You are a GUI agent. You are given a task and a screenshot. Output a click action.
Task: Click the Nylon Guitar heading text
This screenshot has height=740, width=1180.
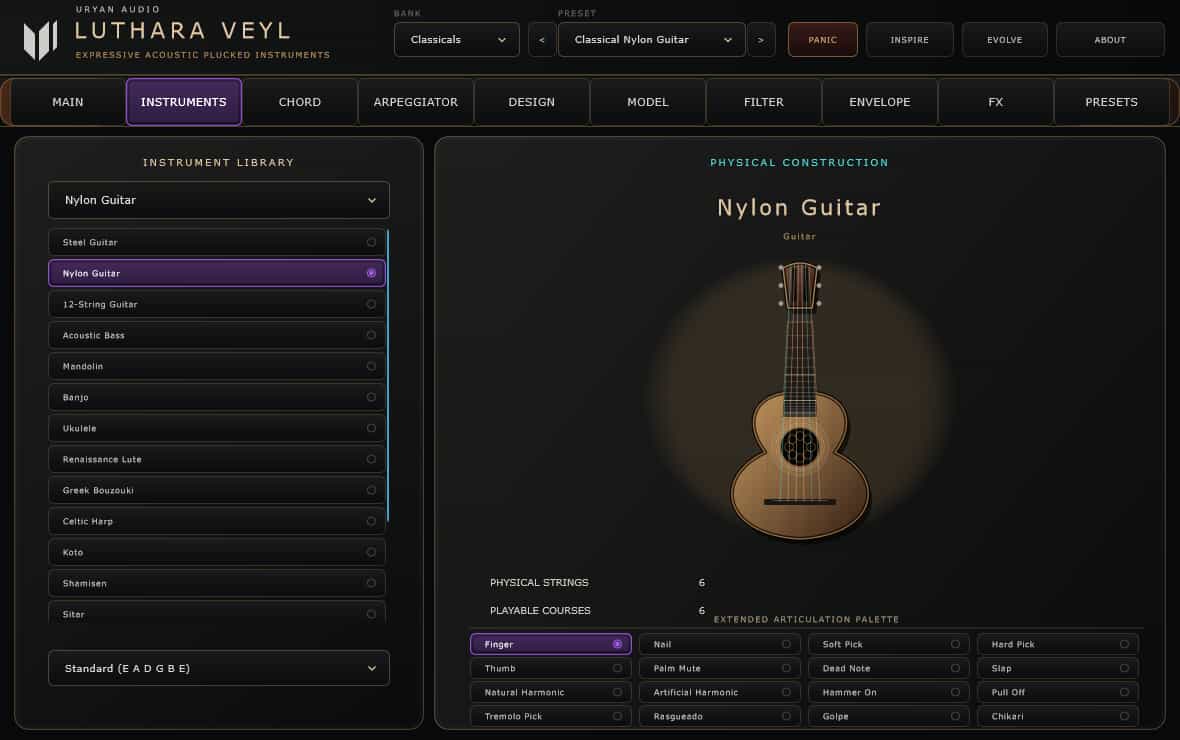799,208
